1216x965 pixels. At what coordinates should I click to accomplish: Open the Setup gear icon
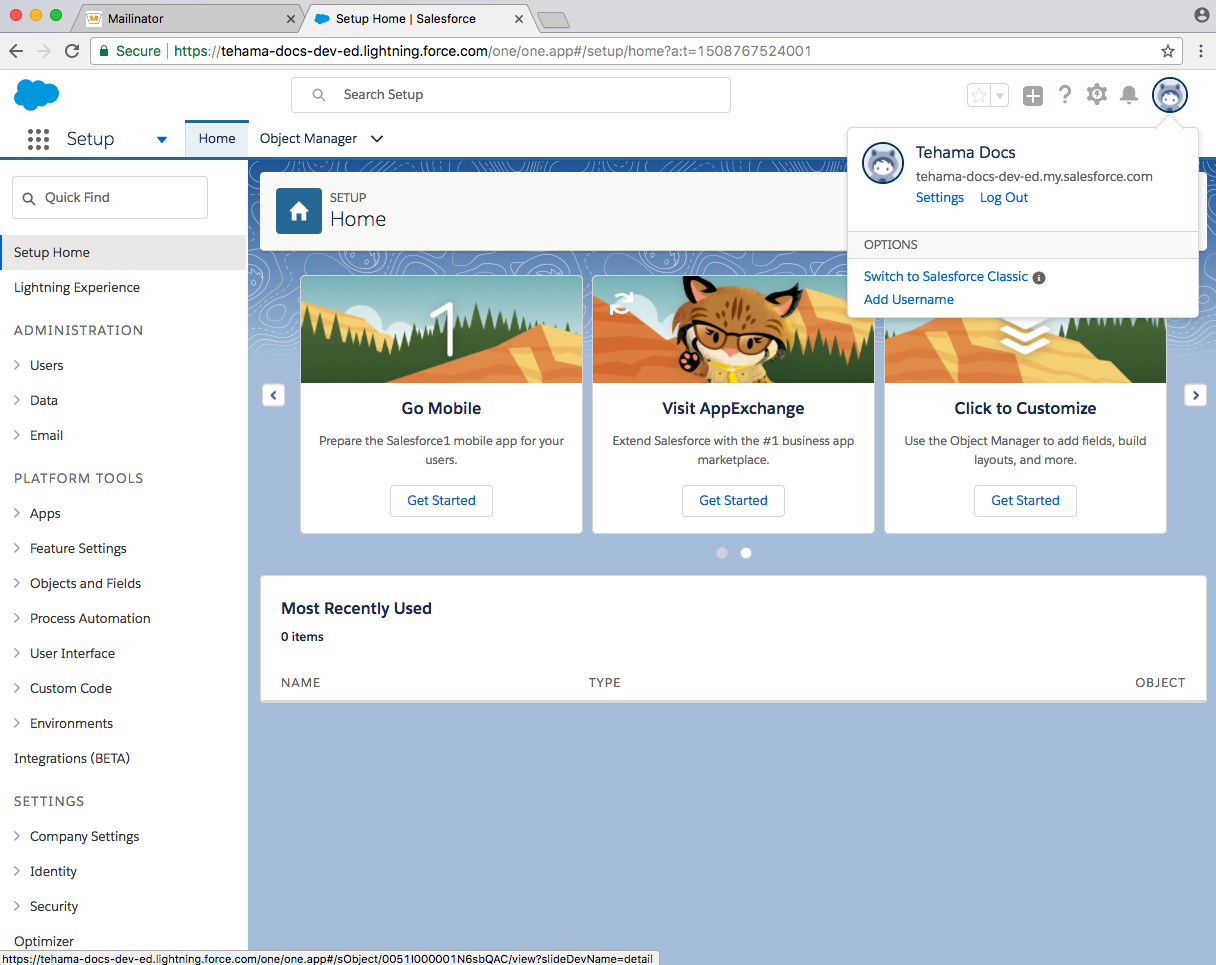coord(1097,94)
